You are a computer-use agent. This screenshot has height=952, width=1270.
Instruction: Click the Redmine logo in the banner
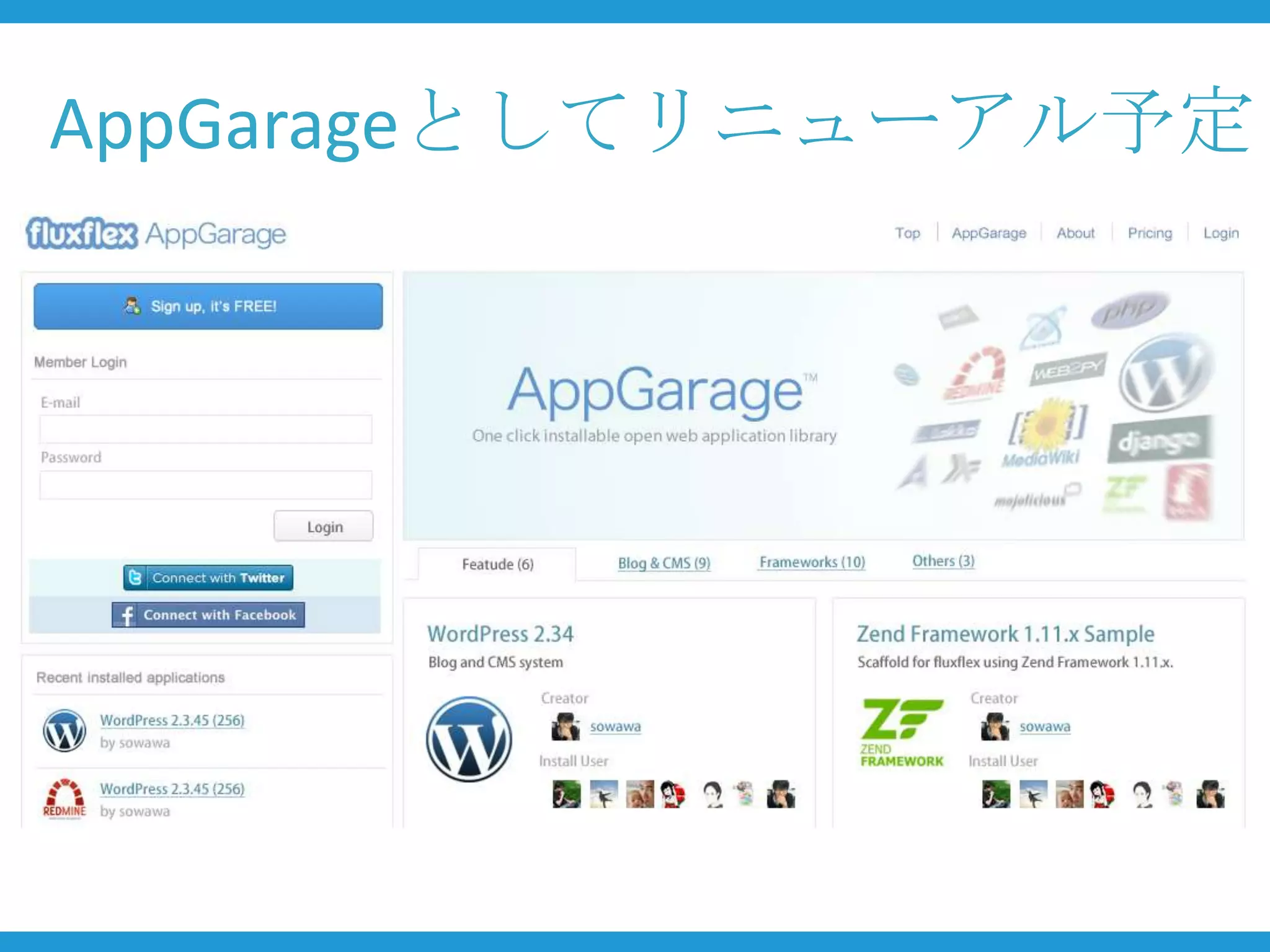coord(975,374)
